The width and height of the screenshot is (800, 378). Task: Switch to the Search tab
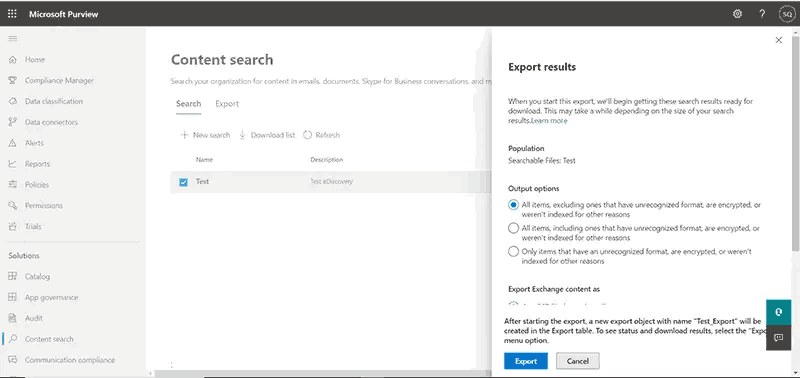pos(188,104)
